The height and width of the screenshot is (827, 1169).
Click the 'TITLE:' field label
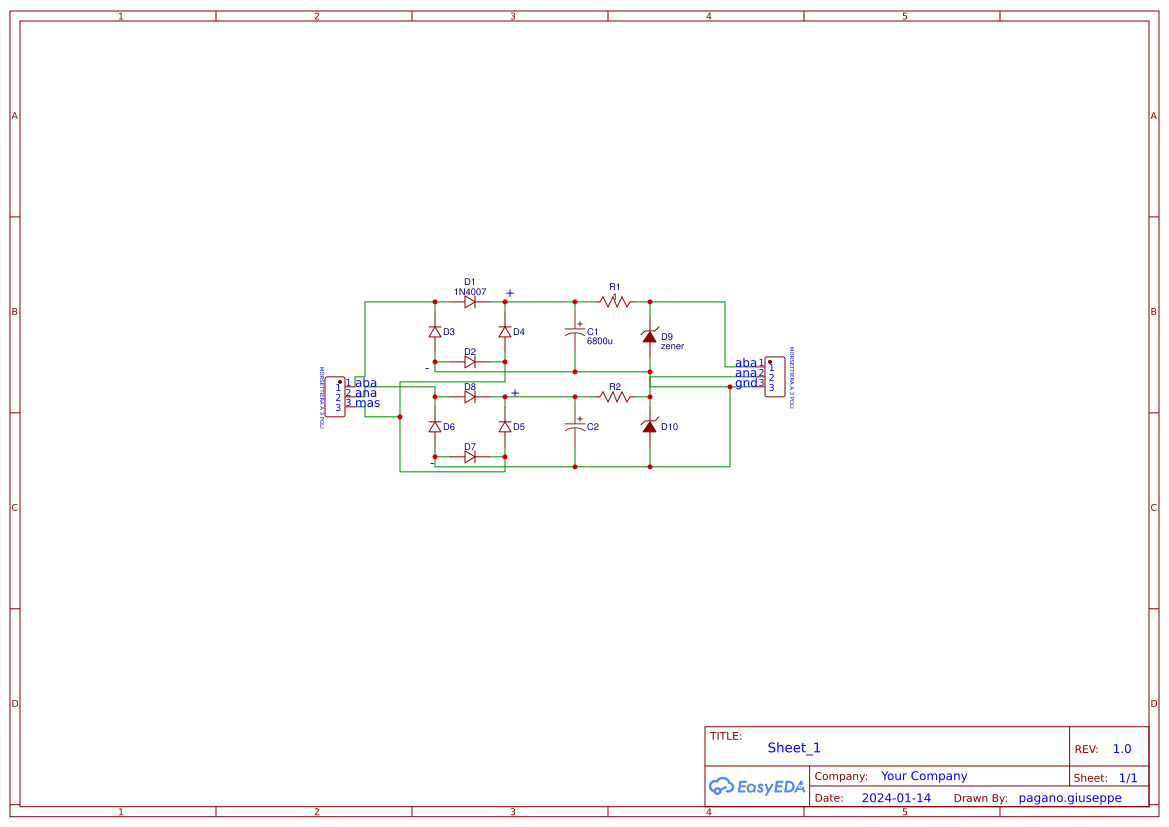[x=725, y=736]
